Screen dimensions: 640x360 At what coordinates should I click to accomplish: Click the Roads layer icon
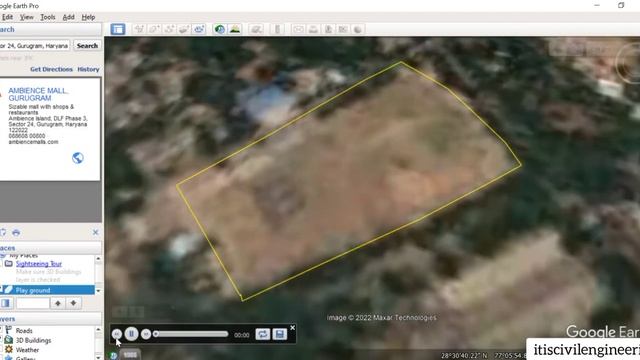(9, 330)
